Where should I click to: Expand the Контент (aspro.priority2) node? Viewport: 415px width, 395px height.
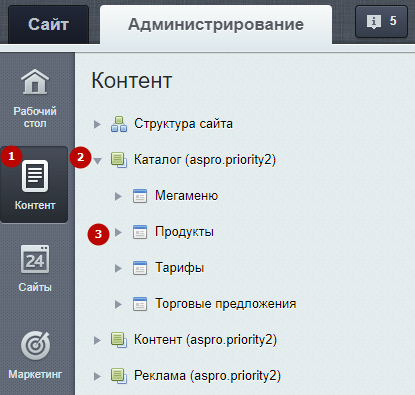coord(97,341)
